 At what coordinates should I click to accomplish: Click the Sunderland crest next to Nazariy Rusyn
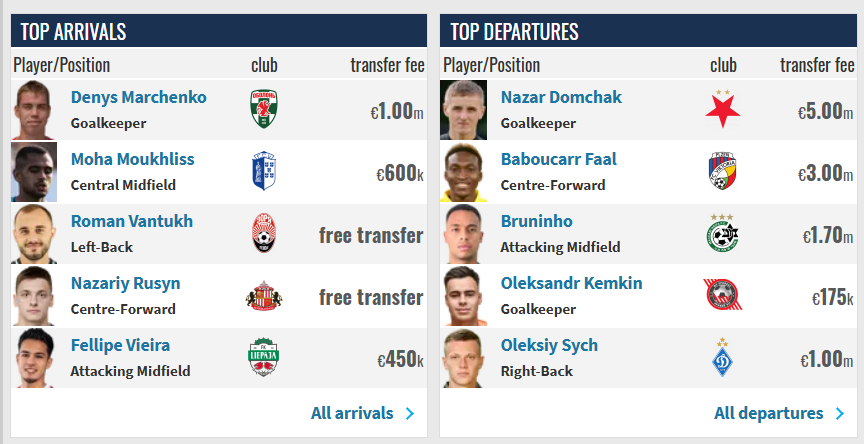tap(264, 296)
